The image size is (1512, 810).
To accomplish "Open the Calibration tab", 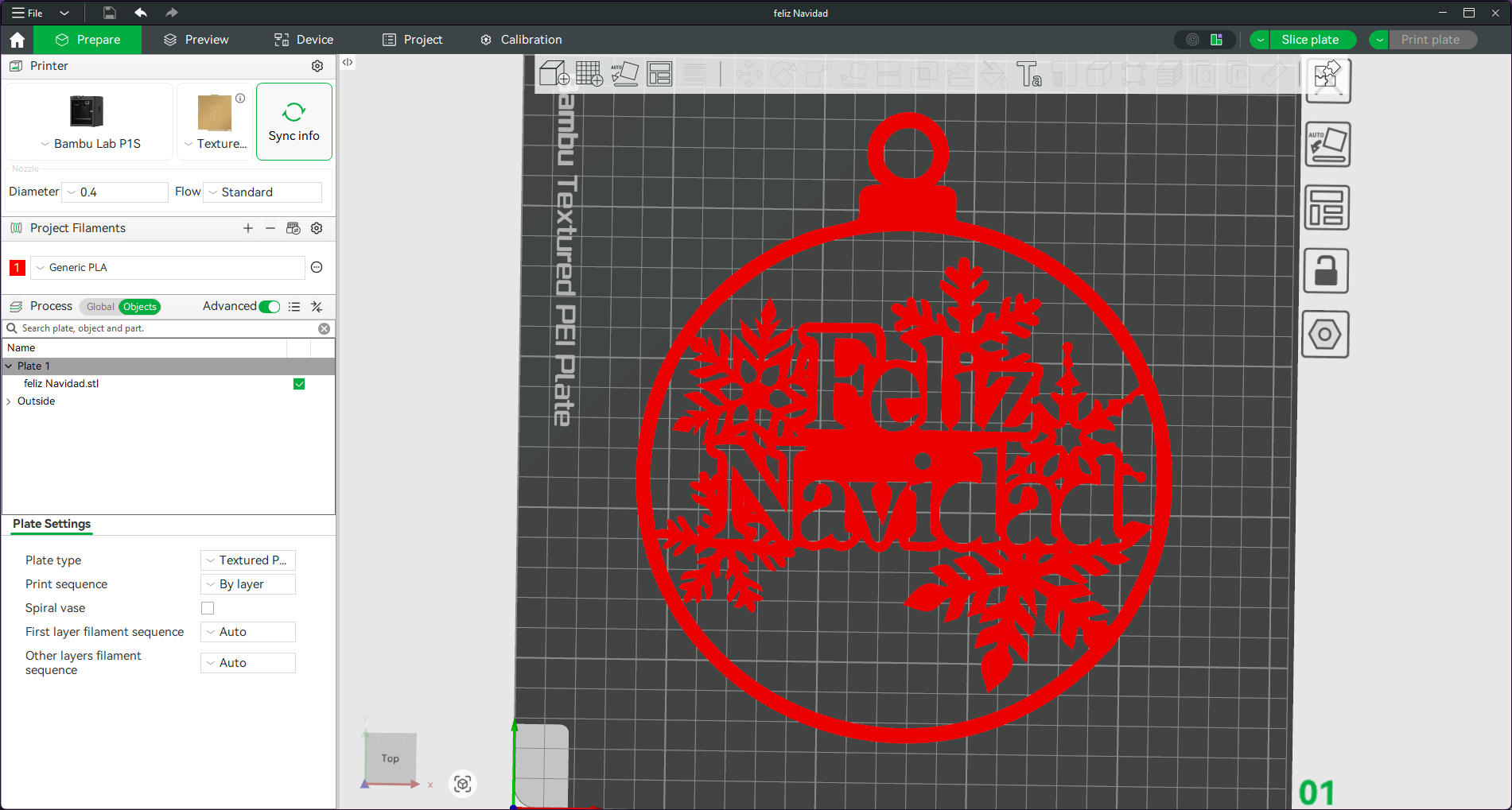I will pos(521,40).
